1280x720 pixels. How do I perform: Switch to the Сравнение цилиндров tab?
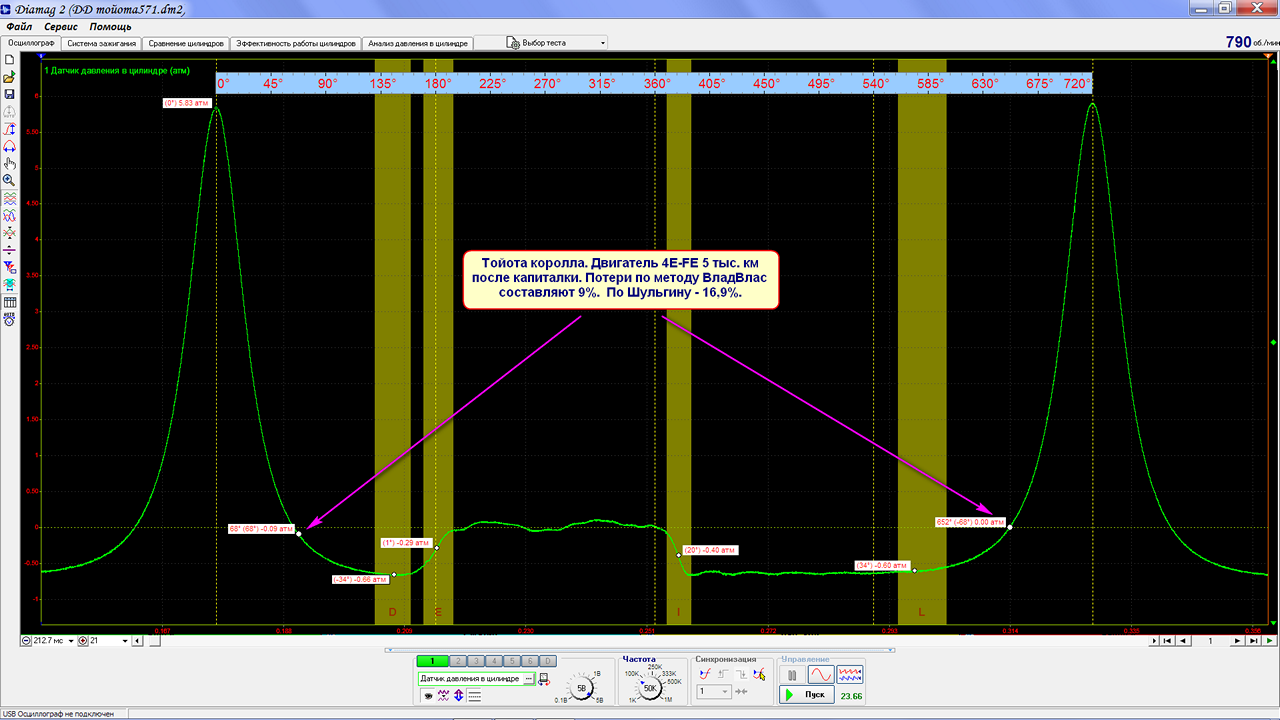tap(186, 44)
